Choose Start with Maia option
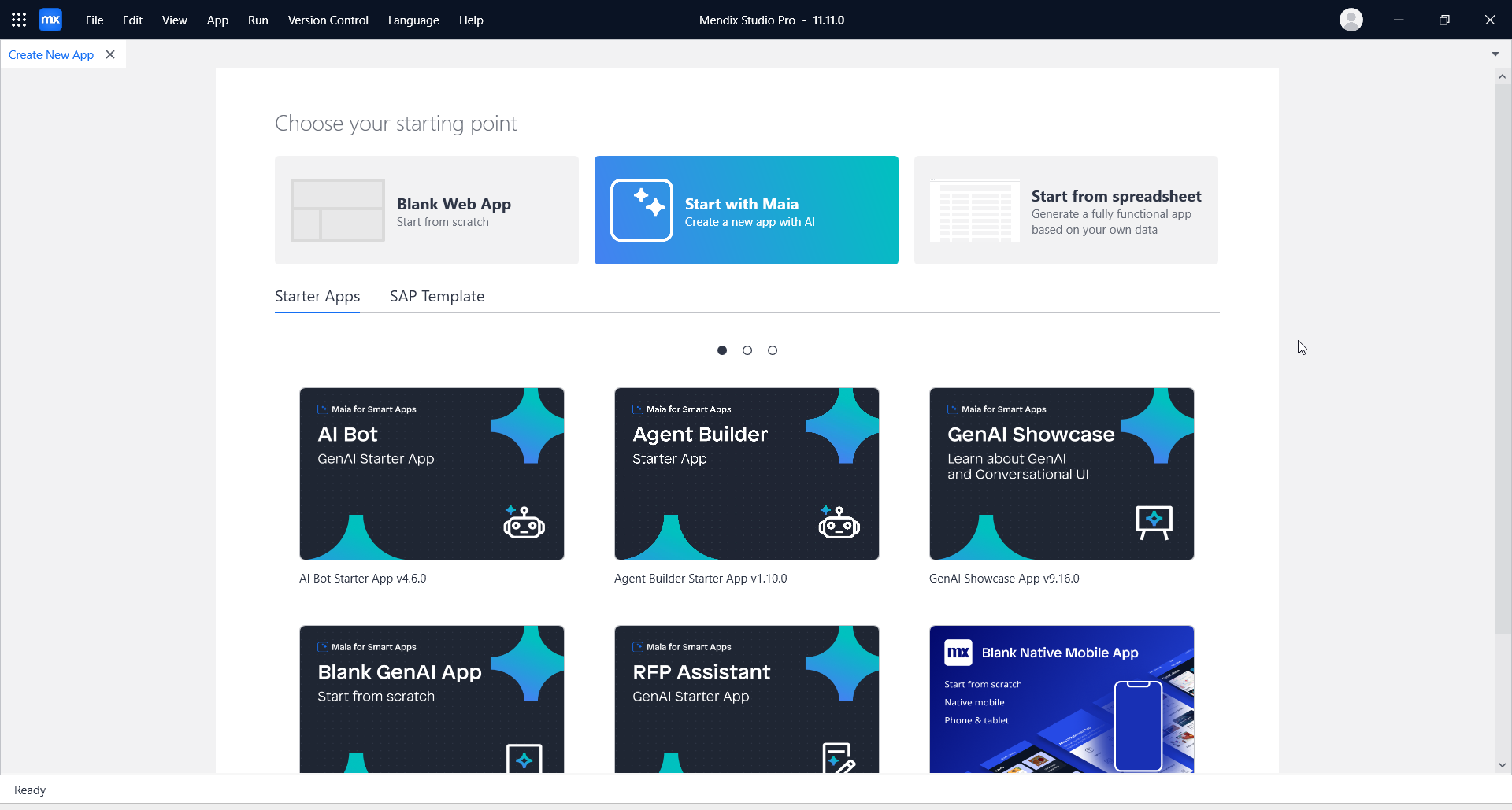 point(747,210)
